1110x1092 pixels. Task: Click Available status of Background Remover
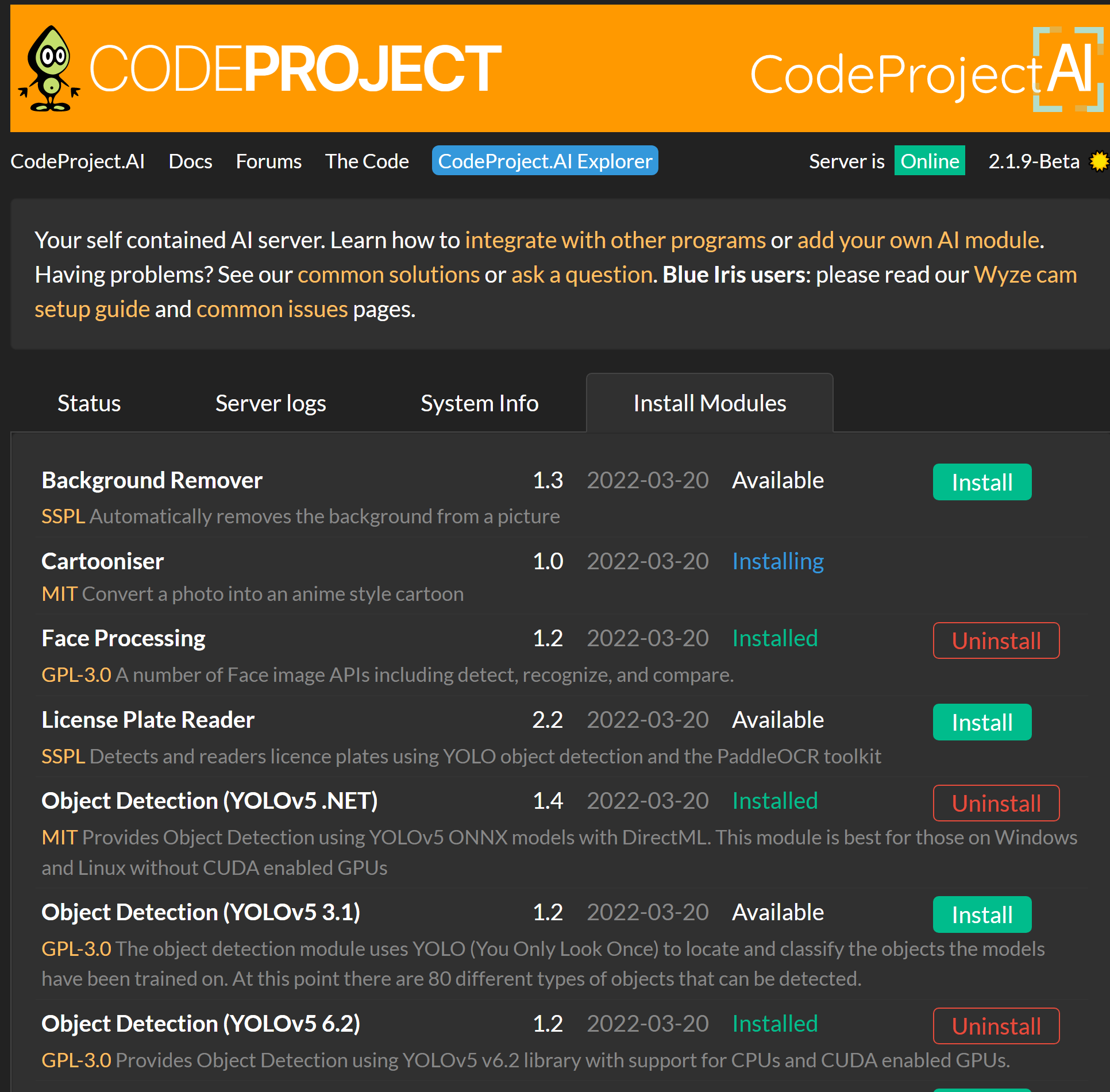tap(778, 480)
